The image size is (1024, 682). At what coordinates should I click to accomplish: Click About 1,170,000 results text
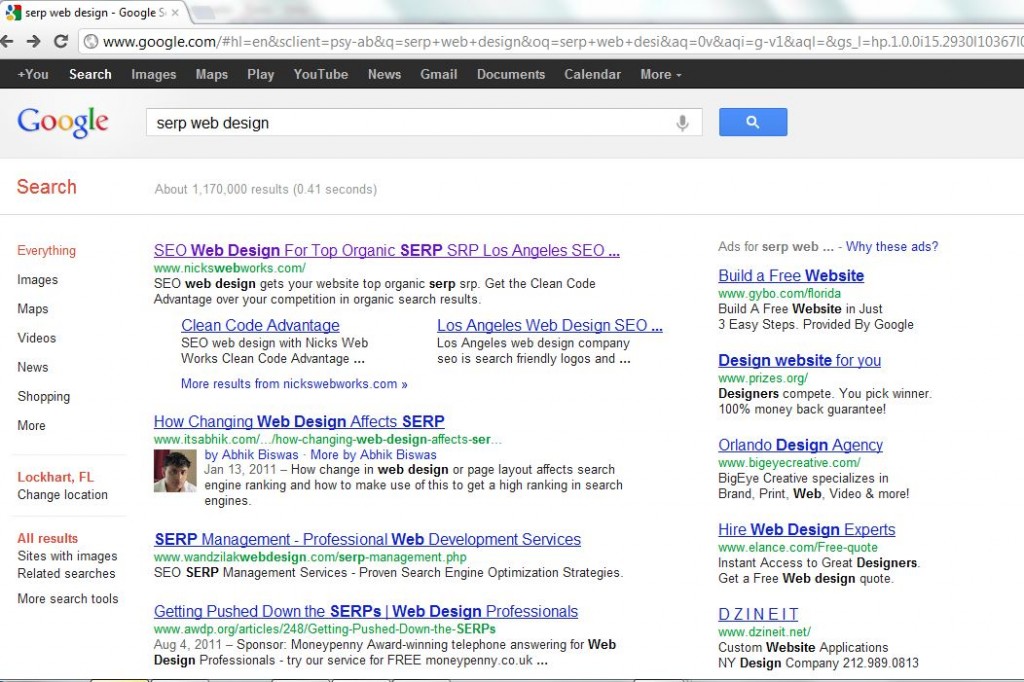[x=266, y=189]
